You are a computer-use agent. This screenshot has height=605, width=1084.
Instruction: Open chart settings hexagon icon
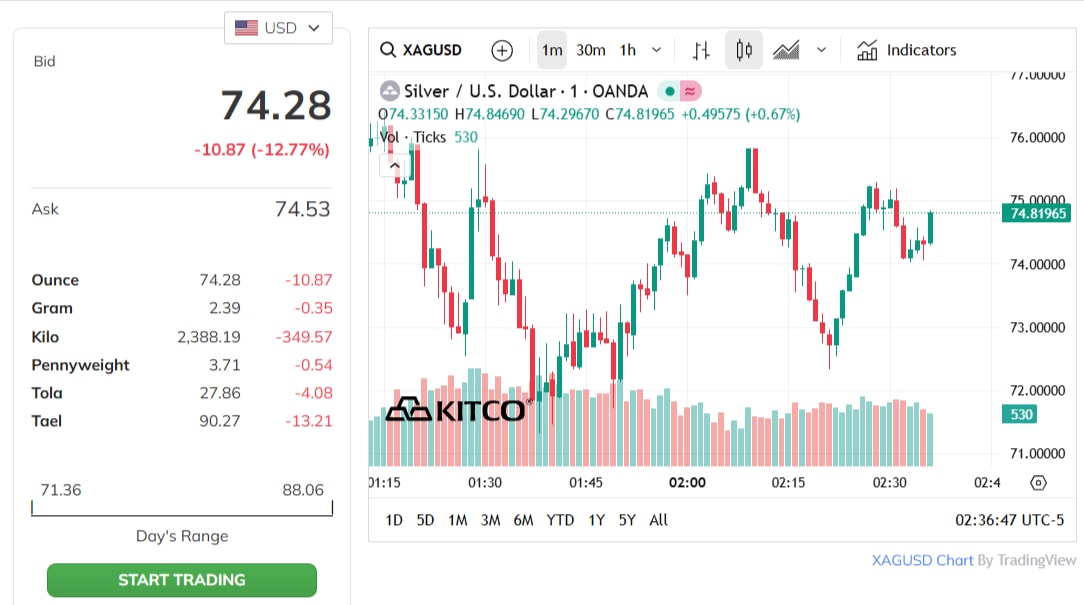(1038, 483)
